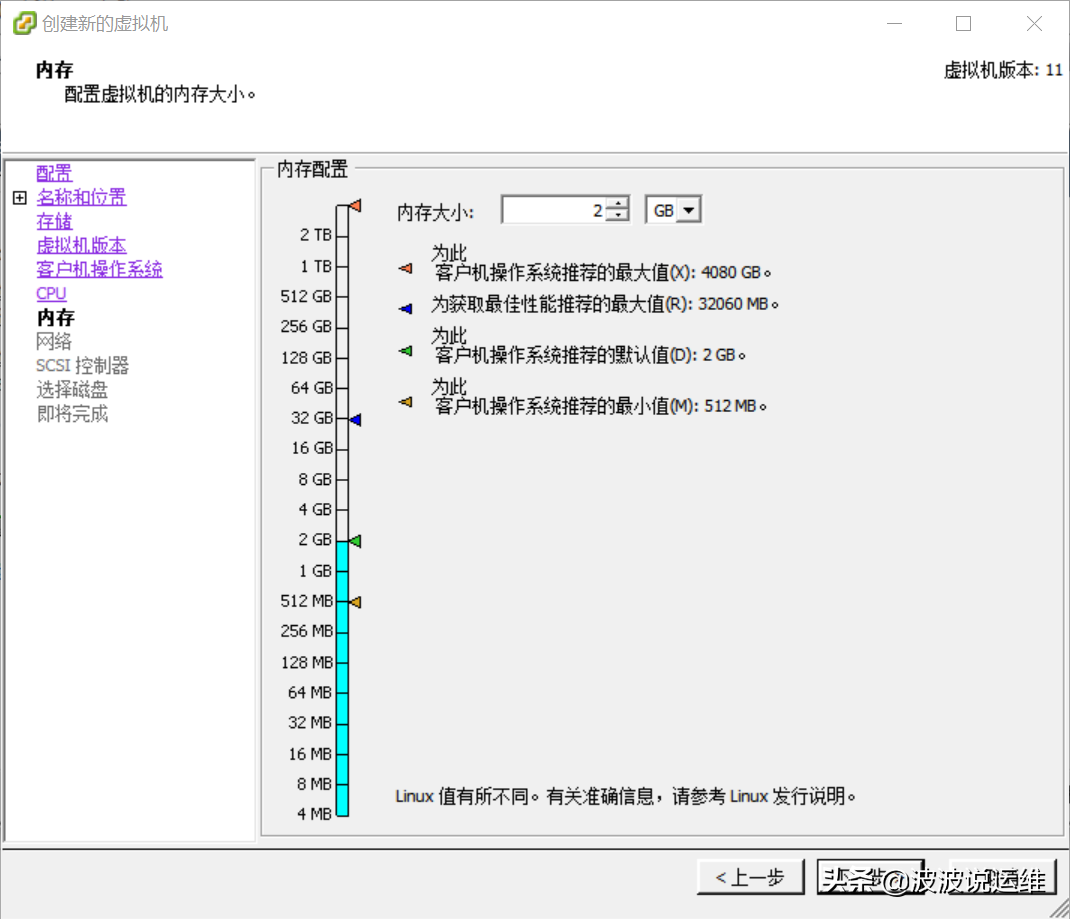Click the 虚拟机版本: 11 text
1070x919 pixels.
[1003, 70]
